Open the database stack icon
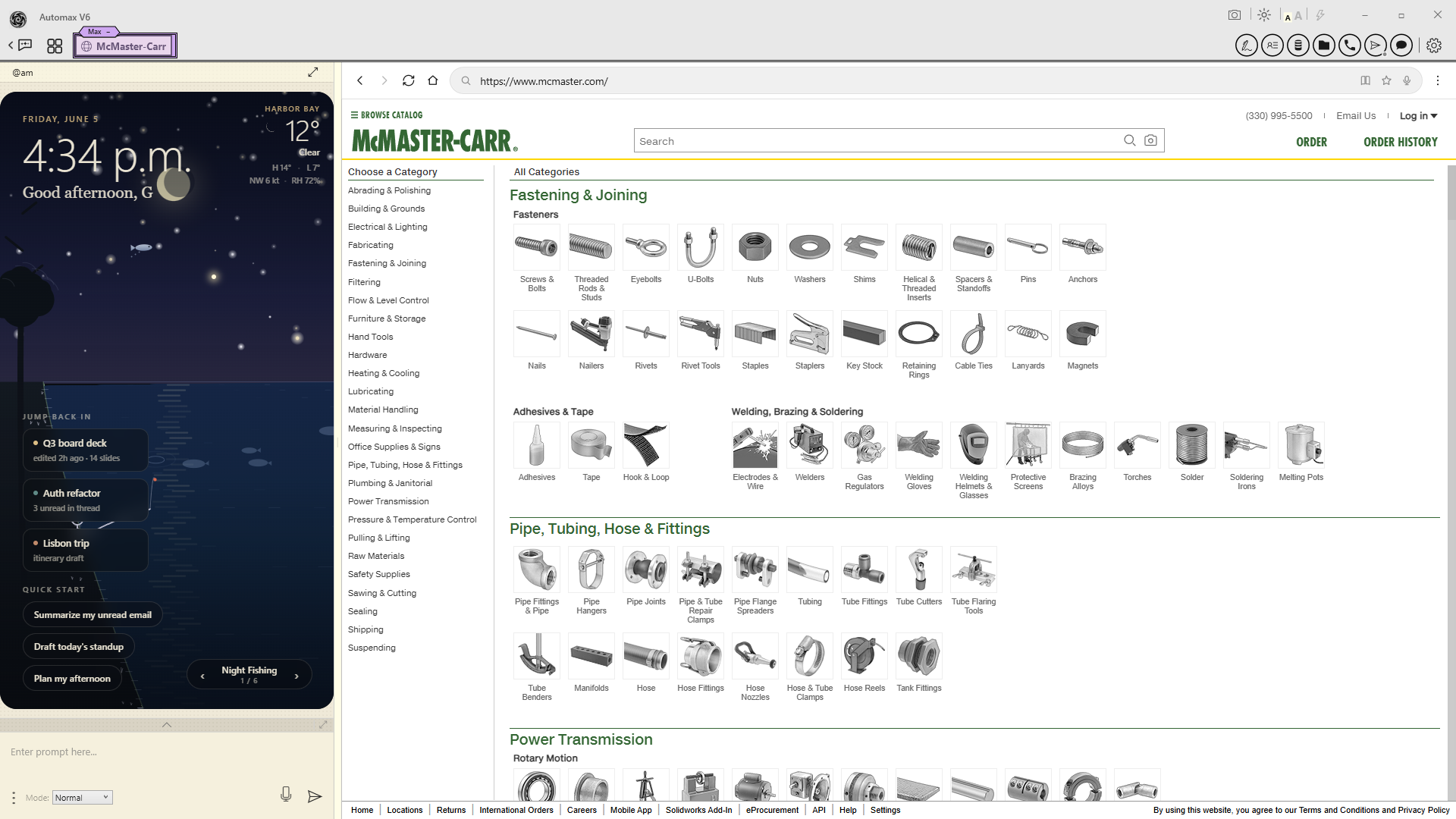Viewport: 1456px width, 819px height. click(x=1298, y=46)
